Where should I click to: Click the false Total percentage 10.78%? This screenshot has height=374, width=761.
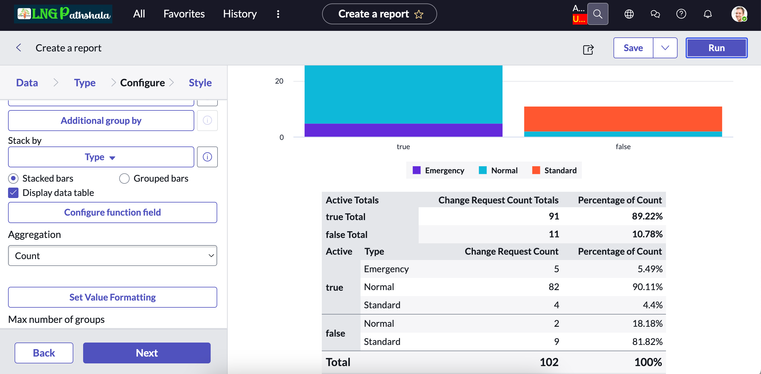[646, 235]
